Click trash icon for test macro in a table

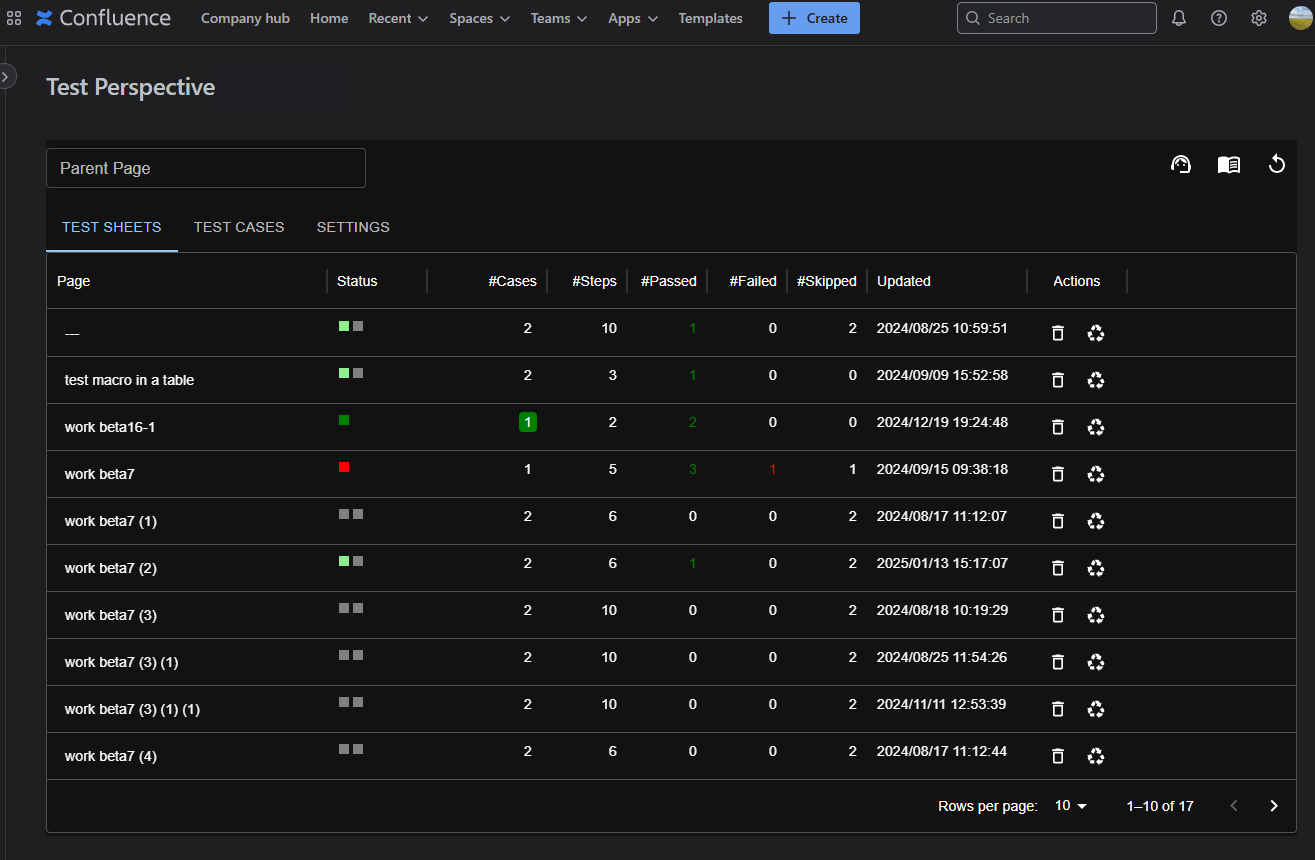click(1058, 380)
